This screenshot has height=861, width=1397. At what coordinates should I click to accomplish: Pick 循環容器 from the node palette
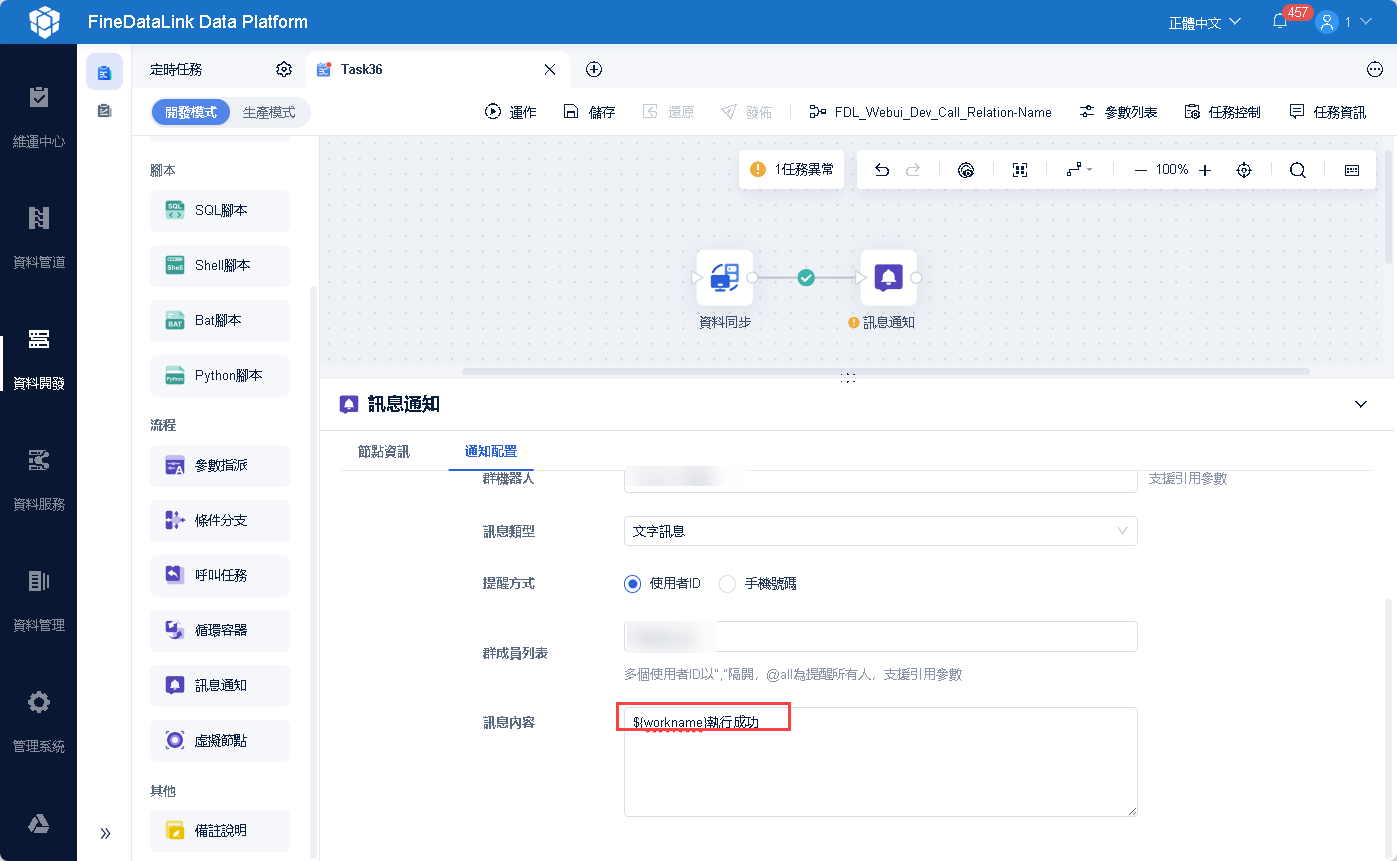(x=220, y=631)
